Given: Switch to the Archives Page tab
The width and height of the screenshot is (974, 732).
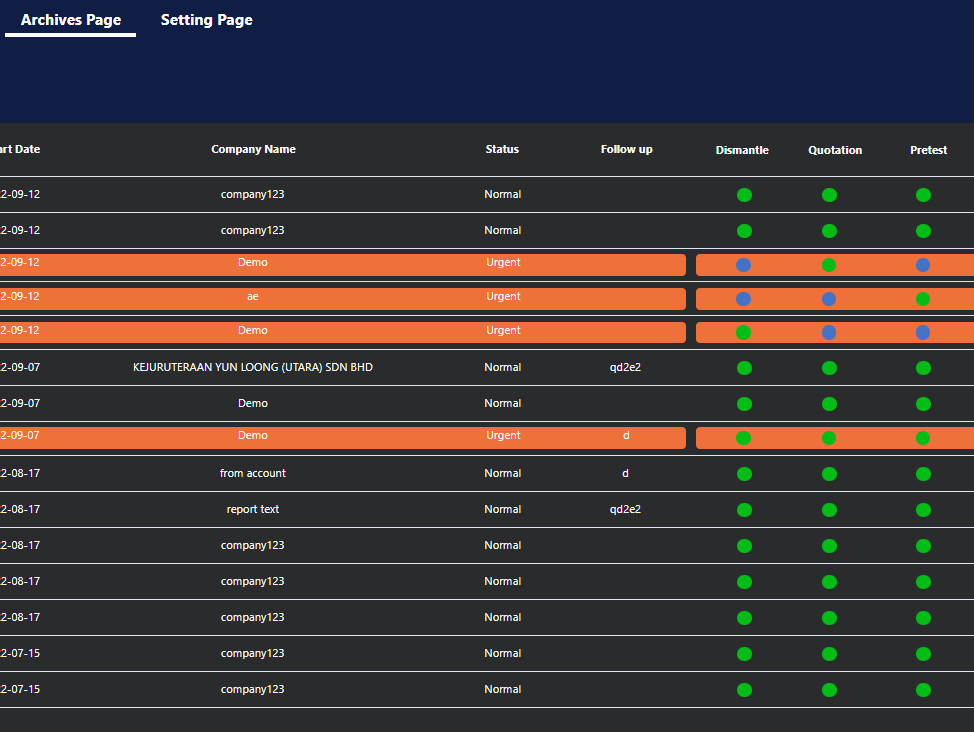Looking at the screenshot, I should click(x=71, y=20).
